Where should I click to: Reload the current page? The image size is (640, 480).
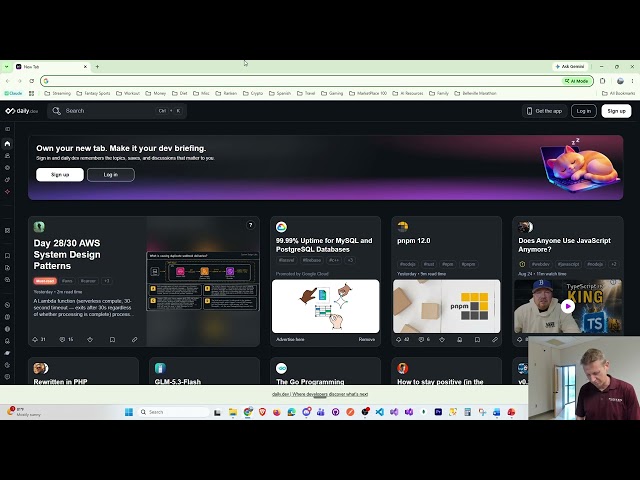click(31, 81)
